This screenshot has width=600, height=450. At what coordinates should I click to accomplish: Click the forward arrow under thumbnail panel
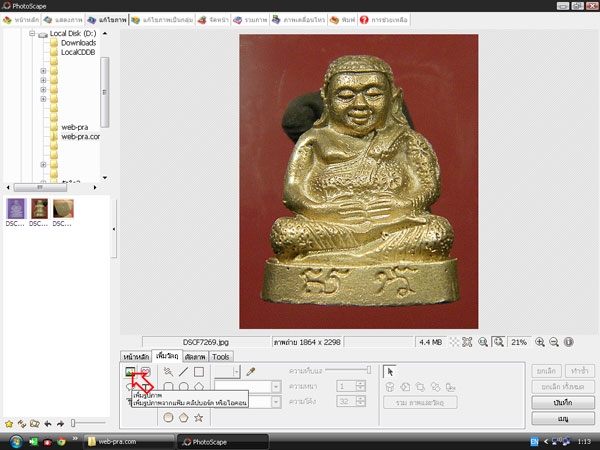pyautogui.click(x=60, y=424)
